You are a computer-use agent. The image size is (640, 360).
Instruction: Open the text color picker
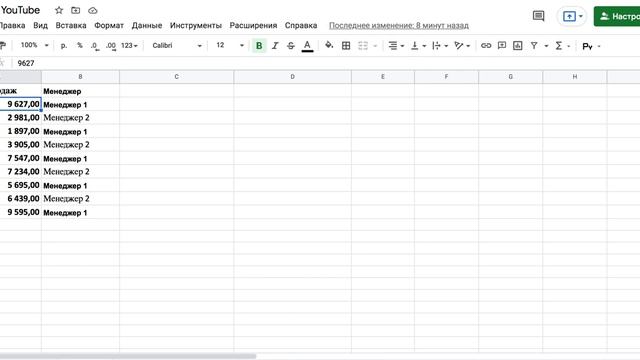pyautogui.click(x=307, y=46)
